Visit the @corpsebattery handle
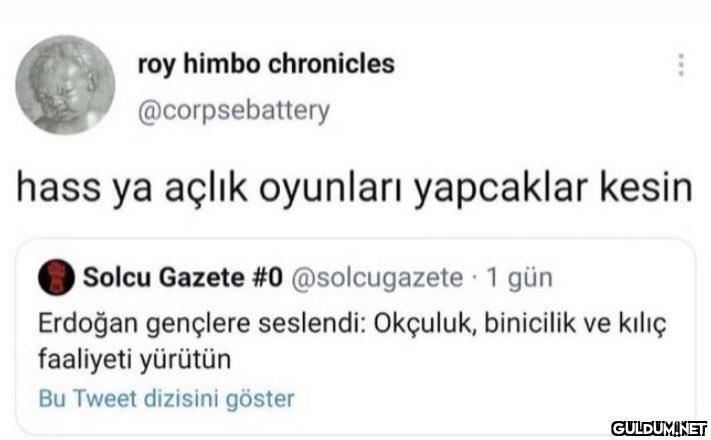This screenshot has height=440, width=711. (x=231, y=110)
